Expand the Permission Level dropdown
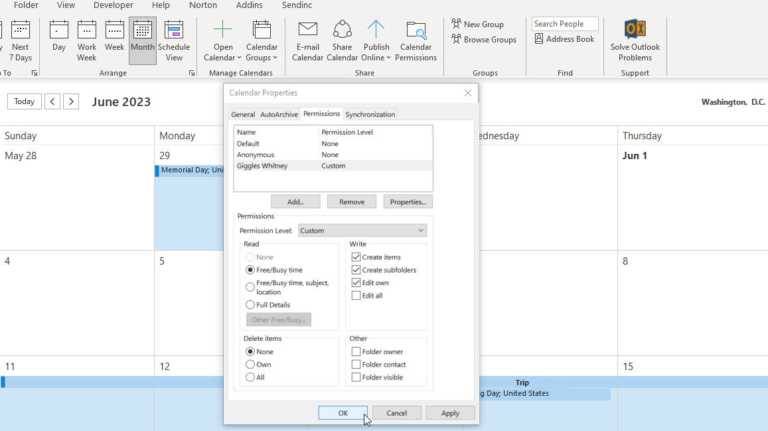 pos(362,231)
